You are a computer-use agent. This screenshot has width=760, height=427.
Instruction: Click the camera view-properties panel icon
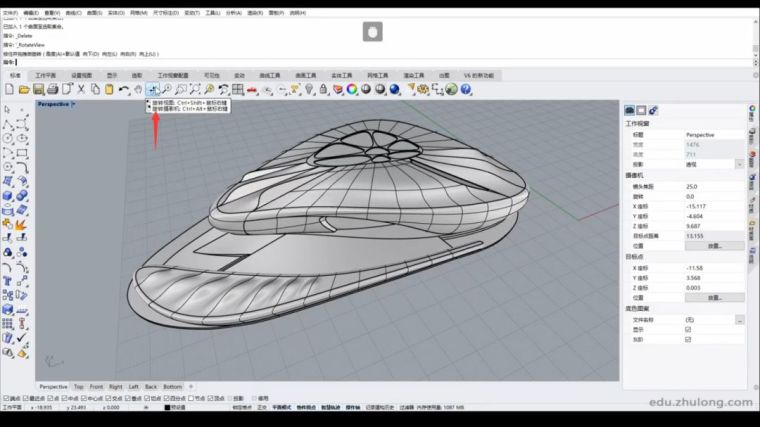pos(629,111)
